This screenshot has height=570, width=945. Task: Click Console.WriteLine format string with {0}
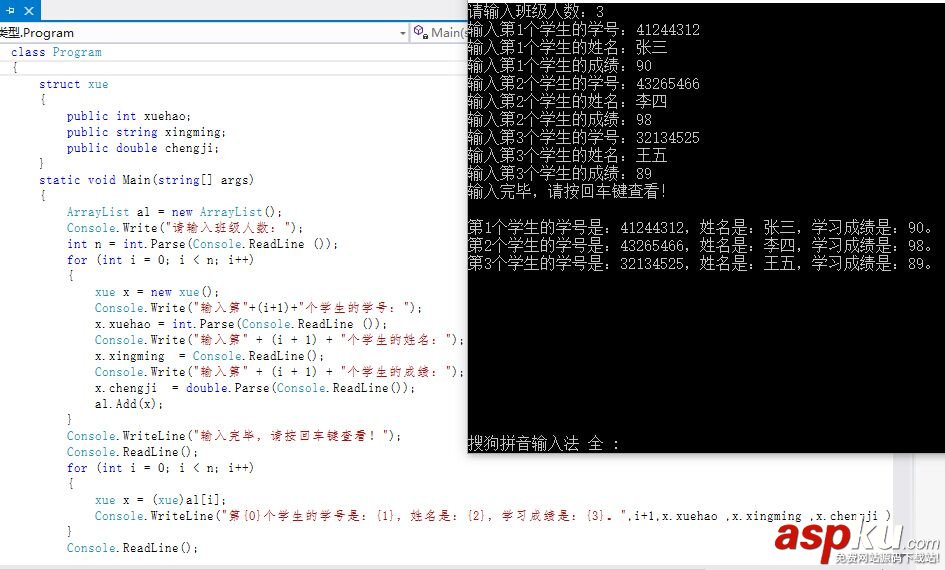[x=493, y=516]
